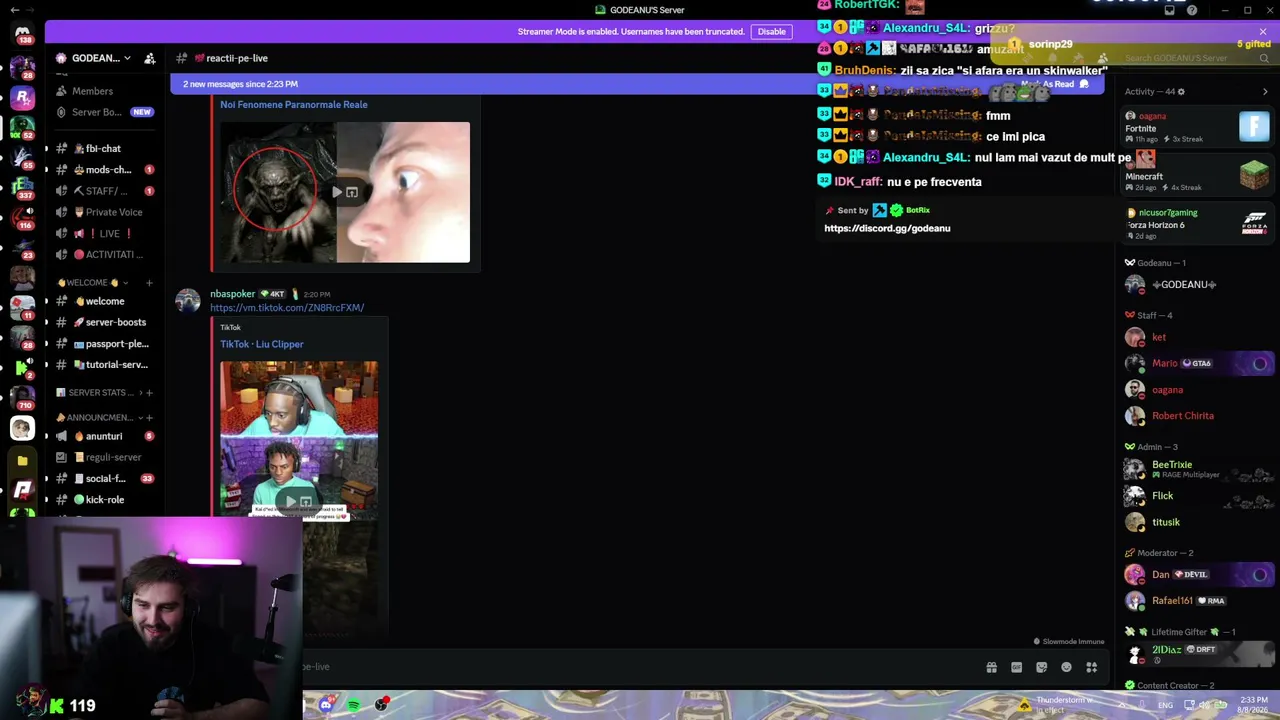Open the sticker picker icon

[1041, 667]
